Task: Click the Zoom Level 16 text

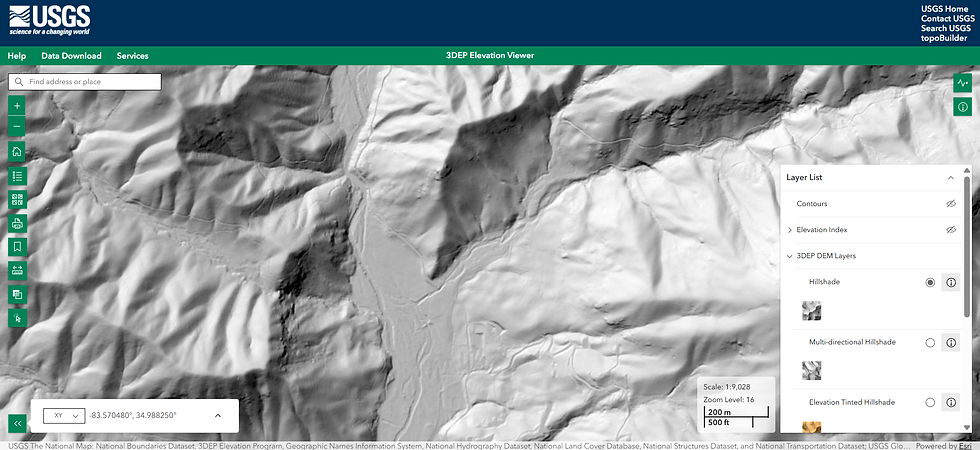Action: tap(728, 399)
